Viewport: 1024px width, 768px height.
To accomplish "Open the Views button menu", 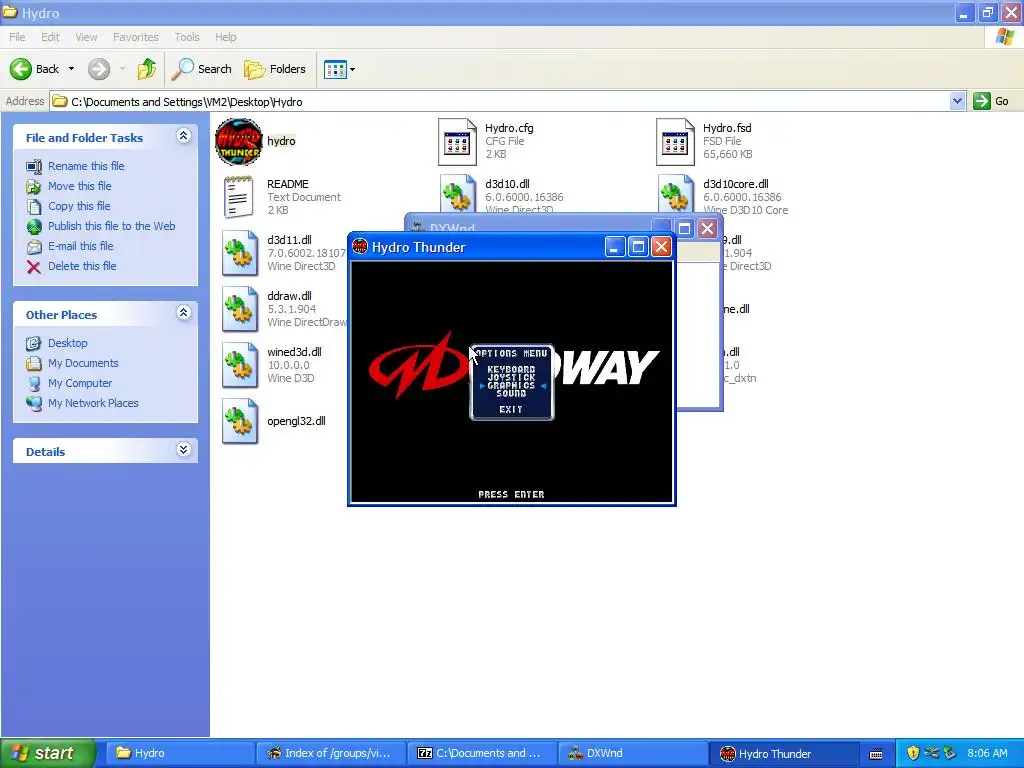I will 340,69.
